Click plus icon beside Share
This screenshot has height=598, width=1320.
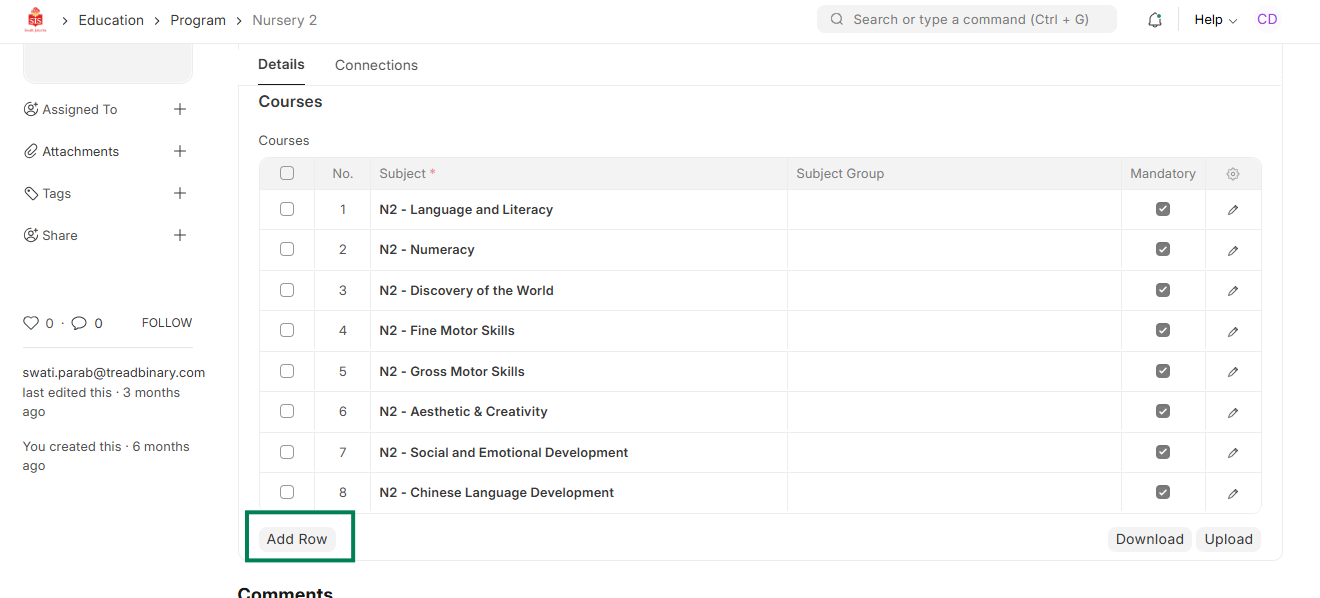[180, 235]
